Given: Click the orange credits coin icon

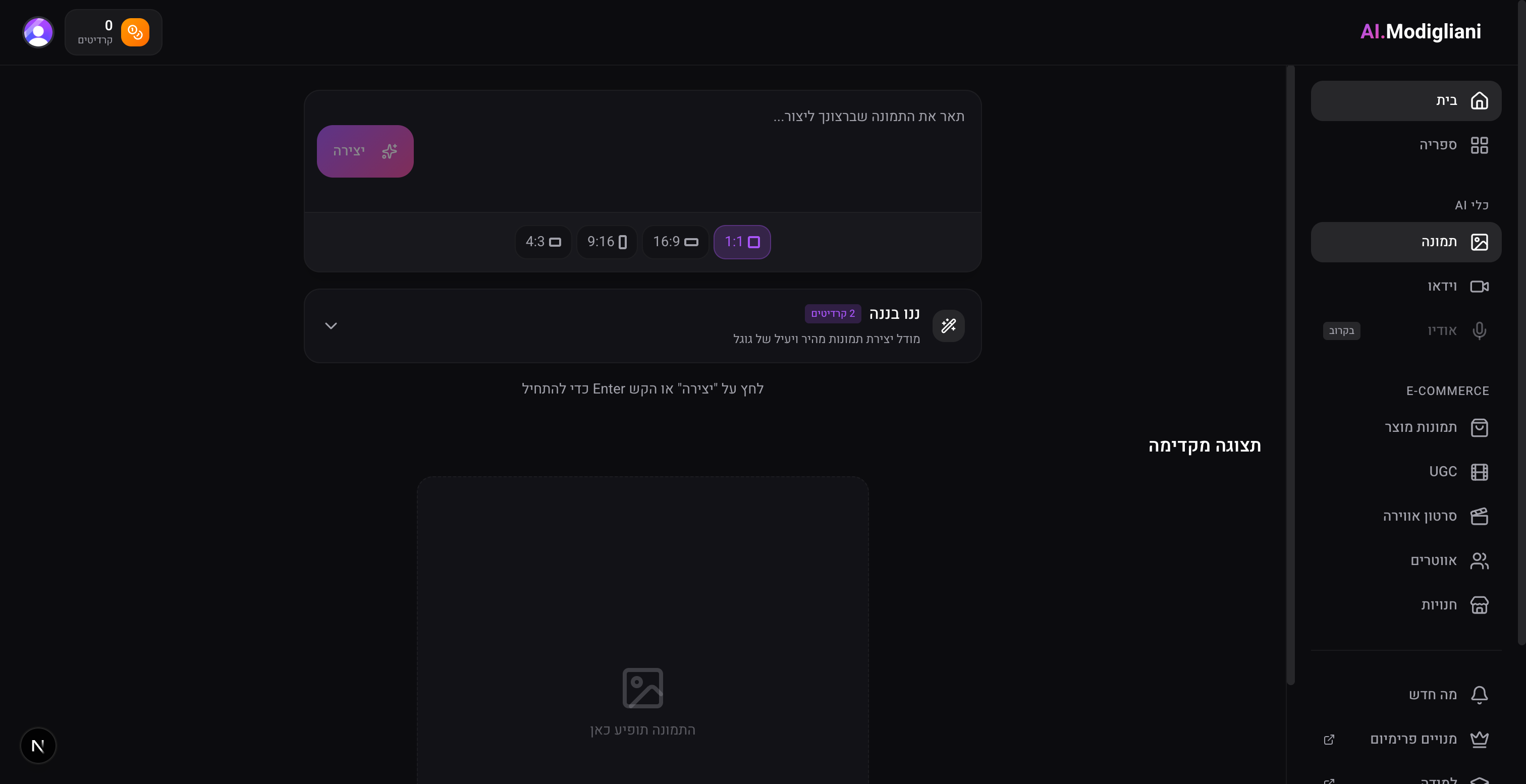Looking at the screenshot, I should (x=135, y=32).
